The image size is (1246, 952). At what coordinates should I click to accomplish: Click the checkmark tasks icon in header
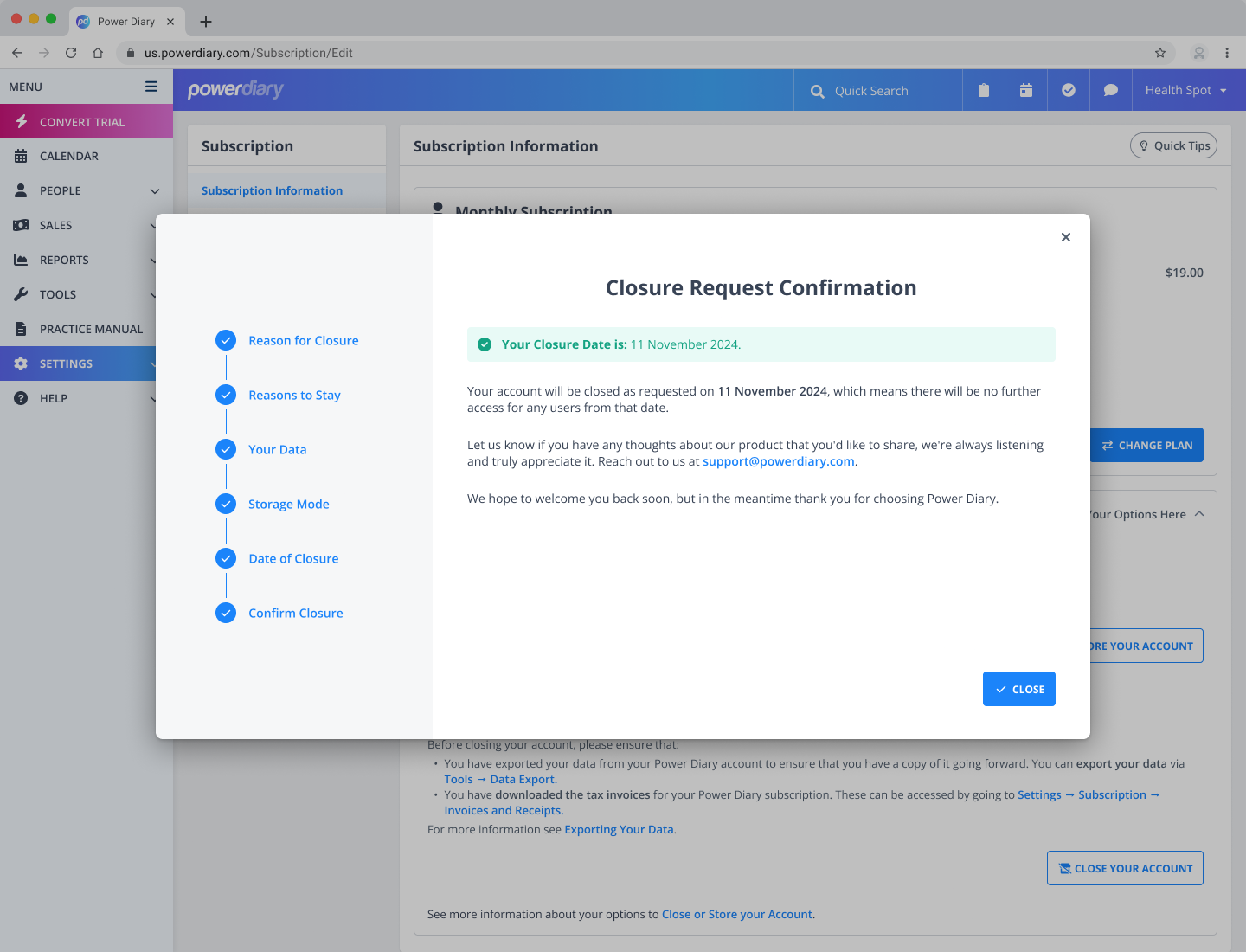pos(1069,90)
